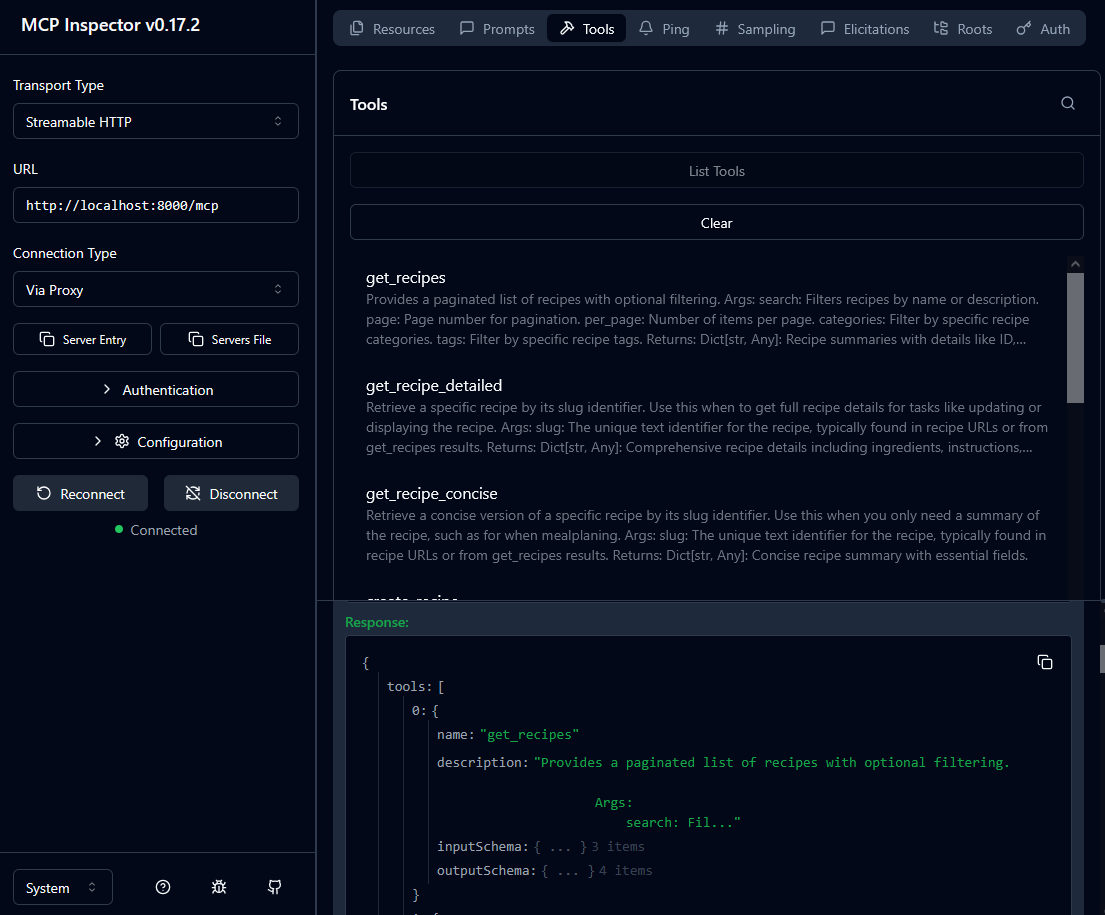1105x915 pixels.
Task: Open the Connection Type dropdown
Action: pos(156,289)
